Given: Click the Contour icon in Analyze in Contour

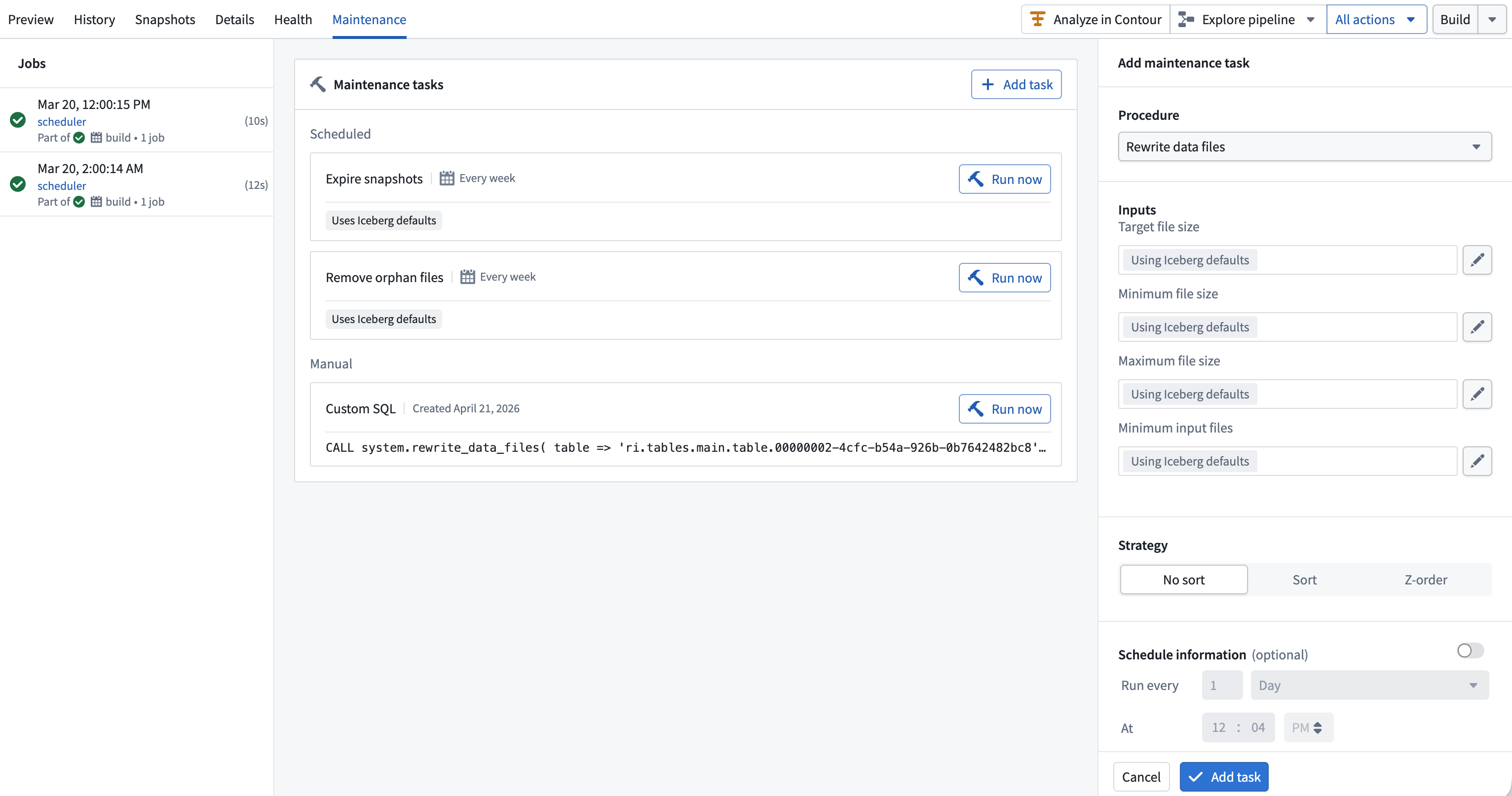Looking at the screenshot, I should tap(1038, 19).
